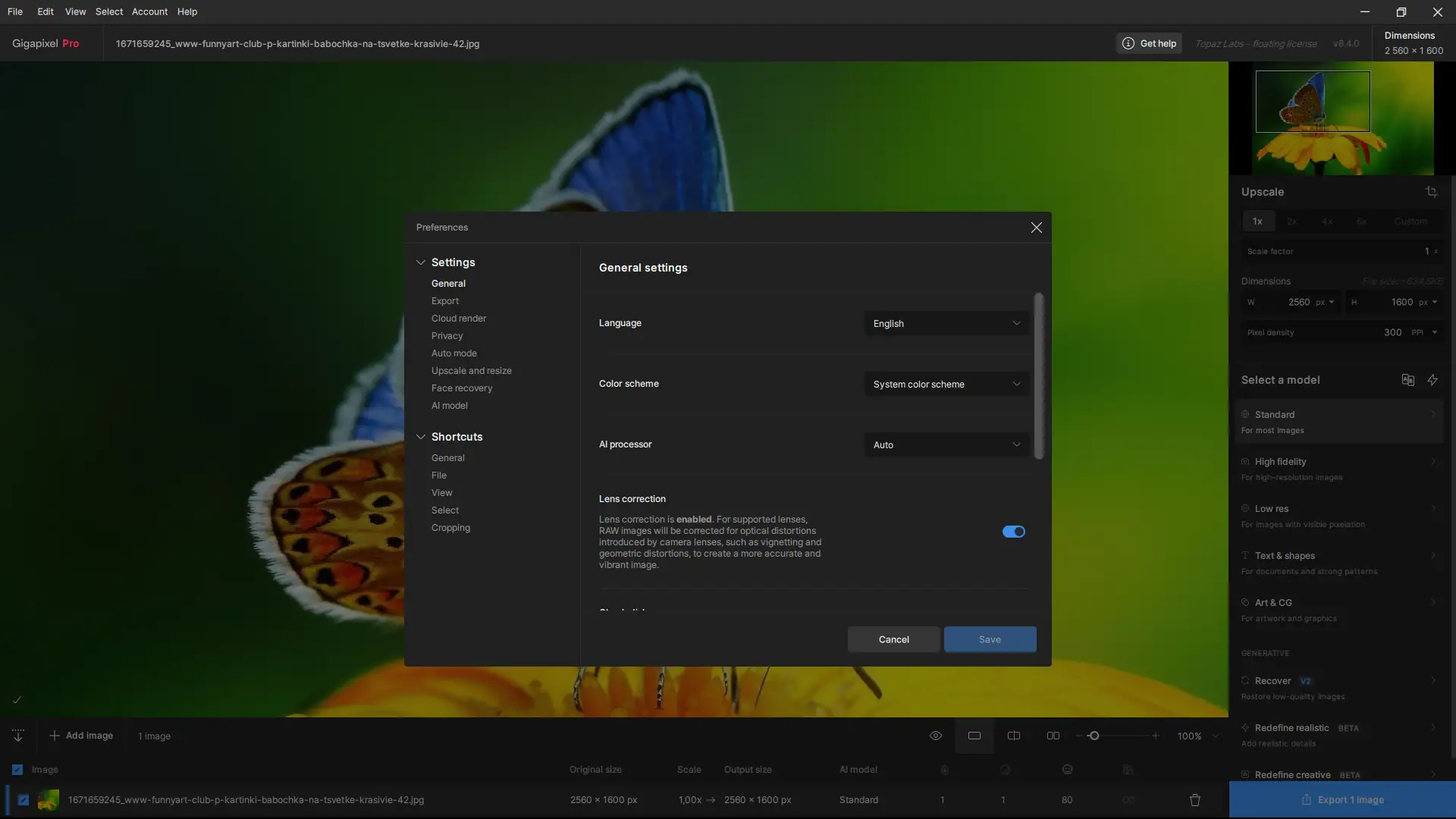Delete image with the trash icon
The width and height of the screenshot is (1456, 819).
1195,800
